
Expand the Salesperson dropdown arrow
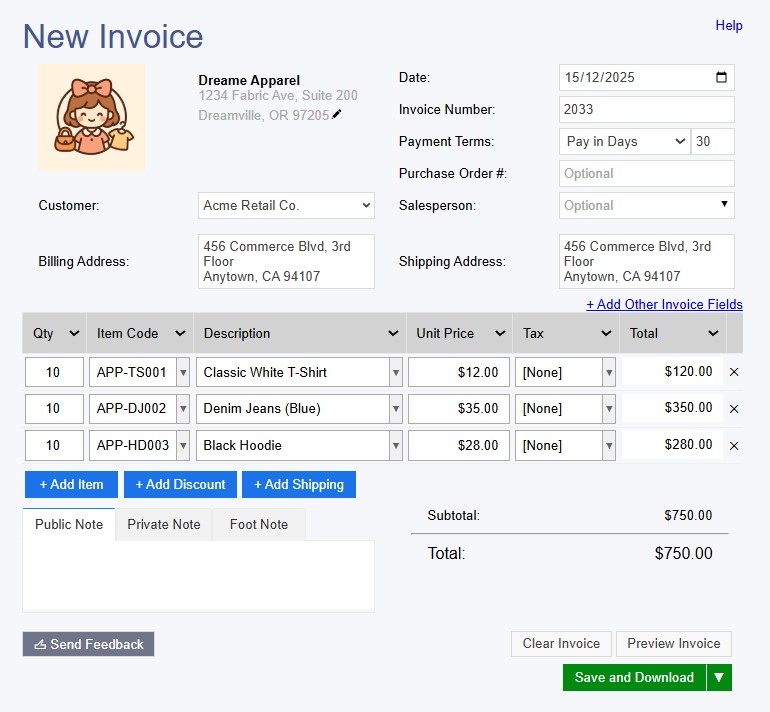(x=724, y=204)
